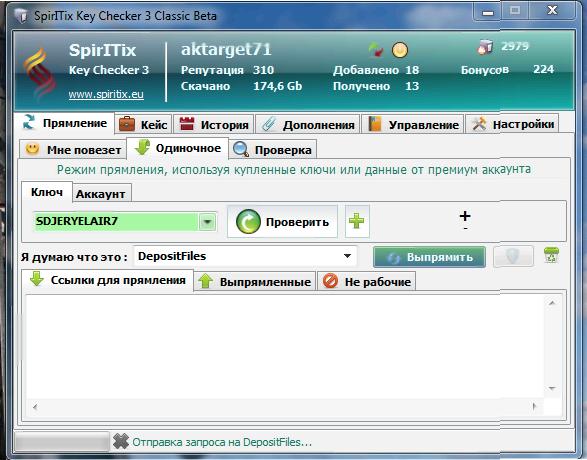Switch to the Кейс tab
Viewport: 587px width, 460px height.
tap(143, 124)
